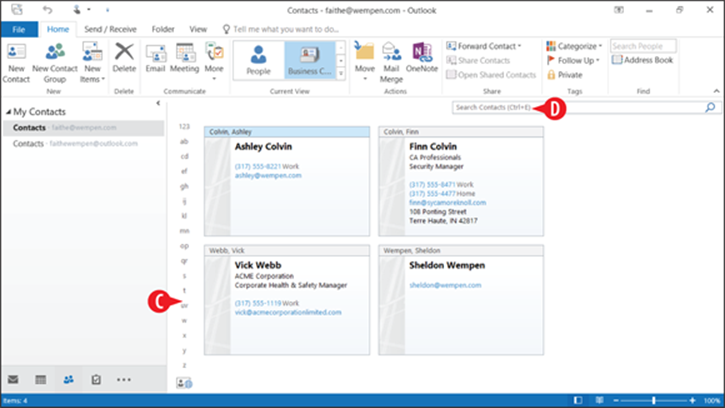Click the Undo icon in title bar
The width and height of the screenshot is (725, 408).
47,10
